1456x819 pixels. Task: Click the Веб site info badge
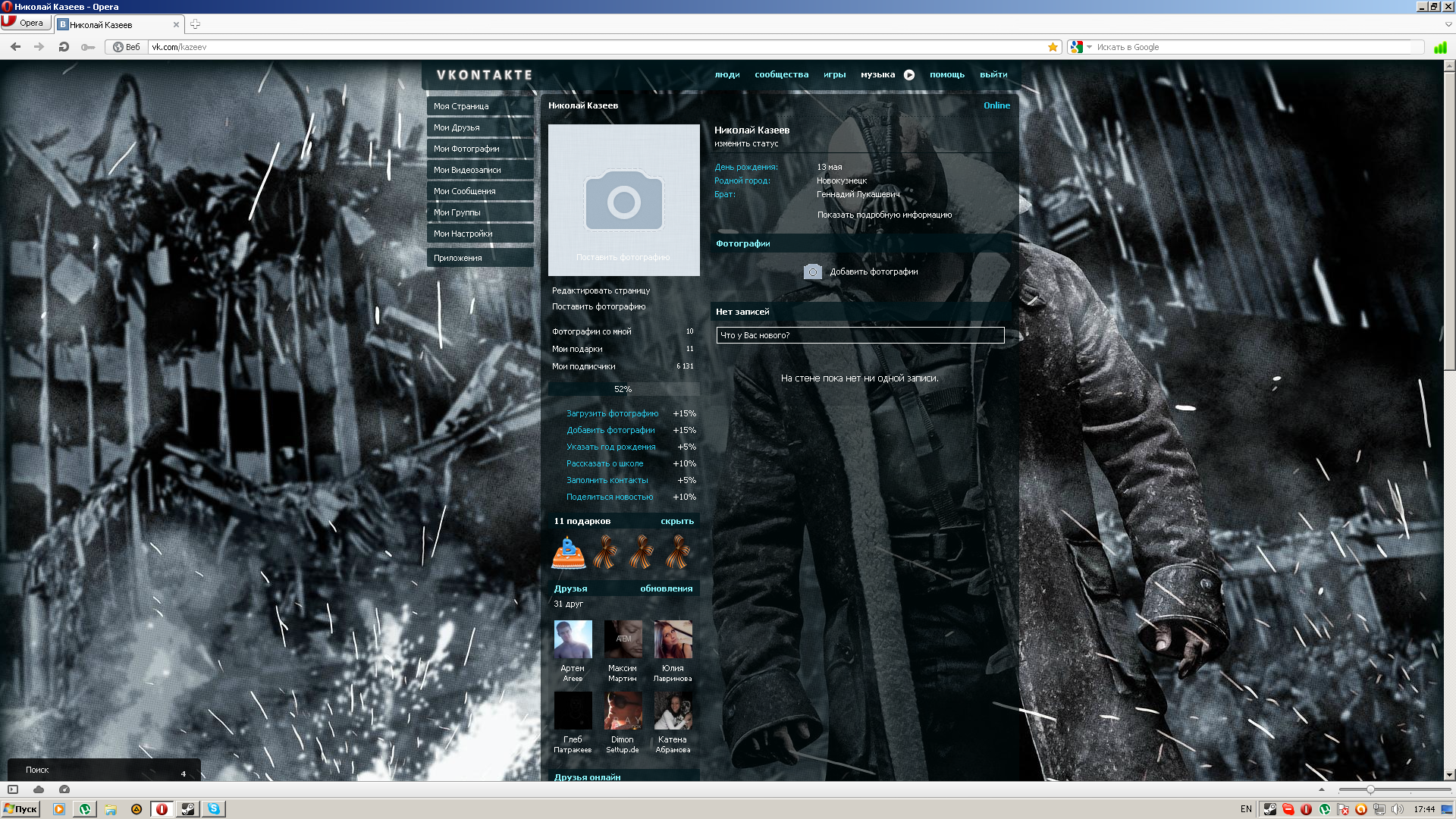pyautogui.click(x=127, y=47)
